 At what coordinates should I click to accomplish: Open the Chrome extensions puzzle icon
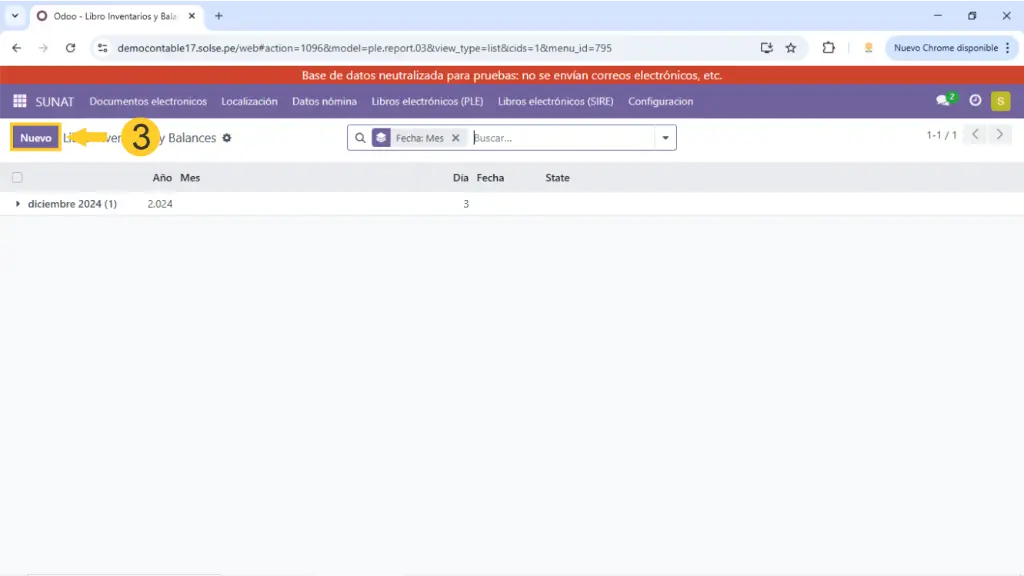828,48
